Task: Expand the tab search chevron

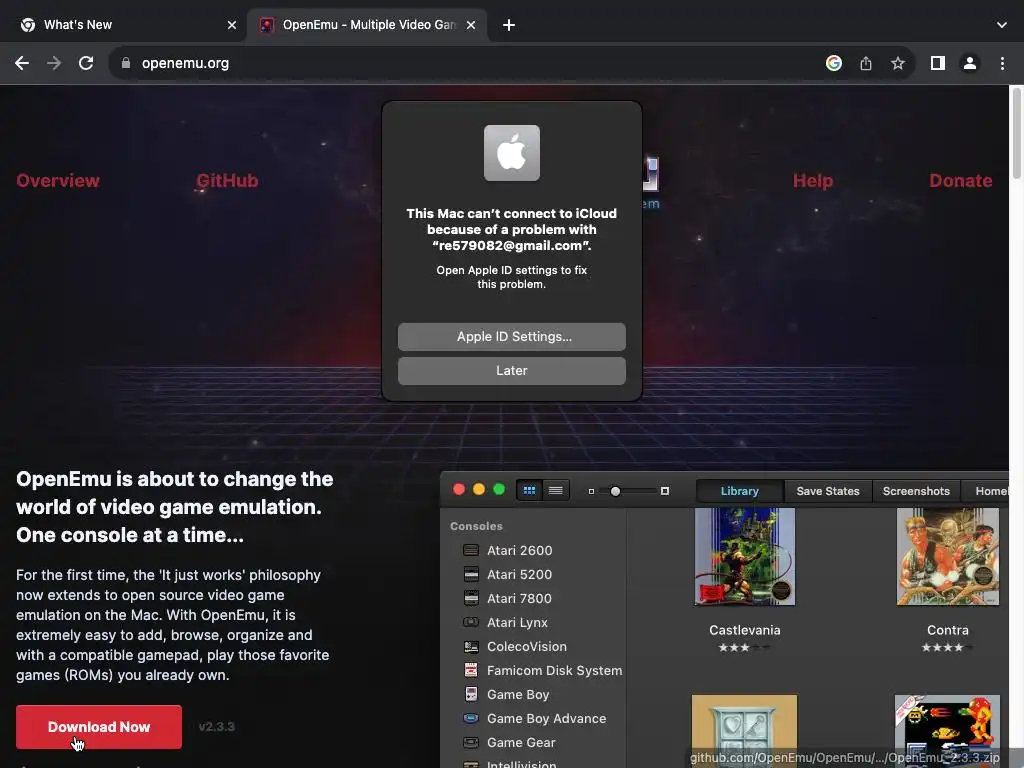Action: coord(1002,25)
